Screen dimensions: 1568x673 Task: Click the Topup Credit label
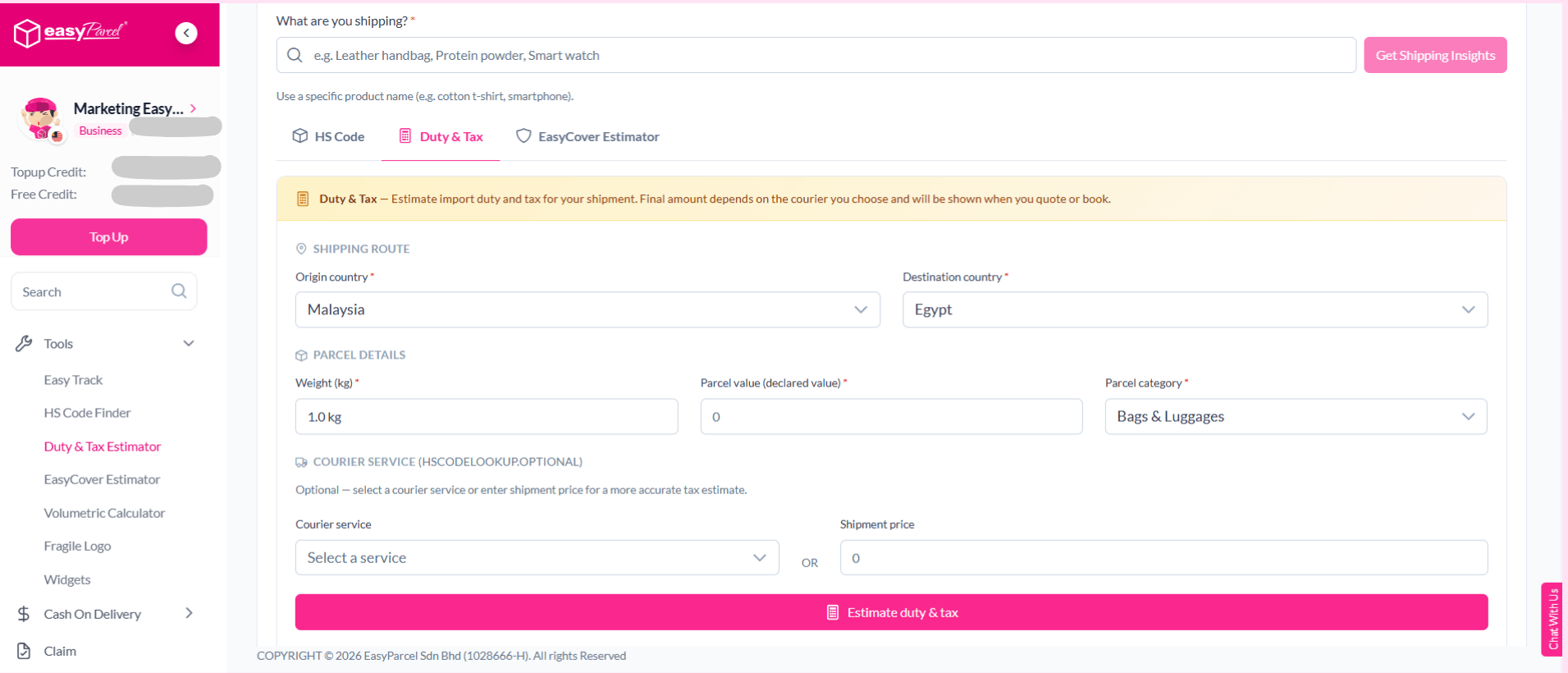48,172
